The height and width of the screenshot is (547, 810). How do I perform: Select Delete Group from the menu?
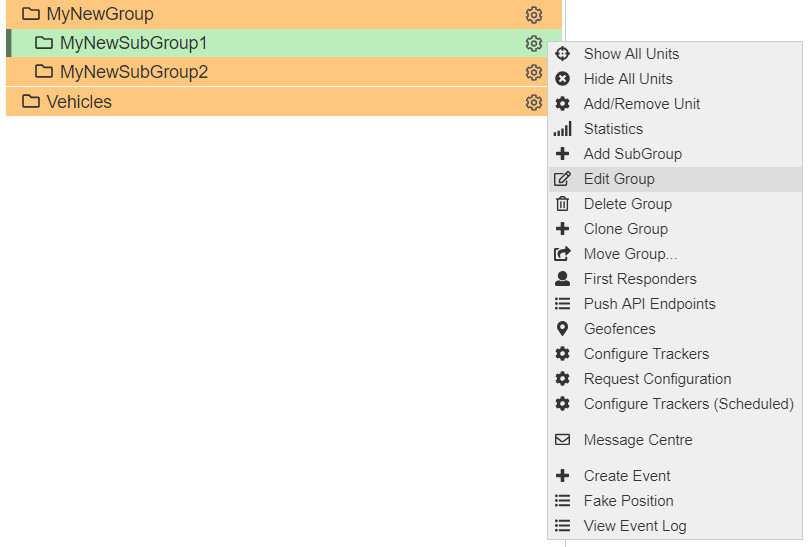(675, 204)
